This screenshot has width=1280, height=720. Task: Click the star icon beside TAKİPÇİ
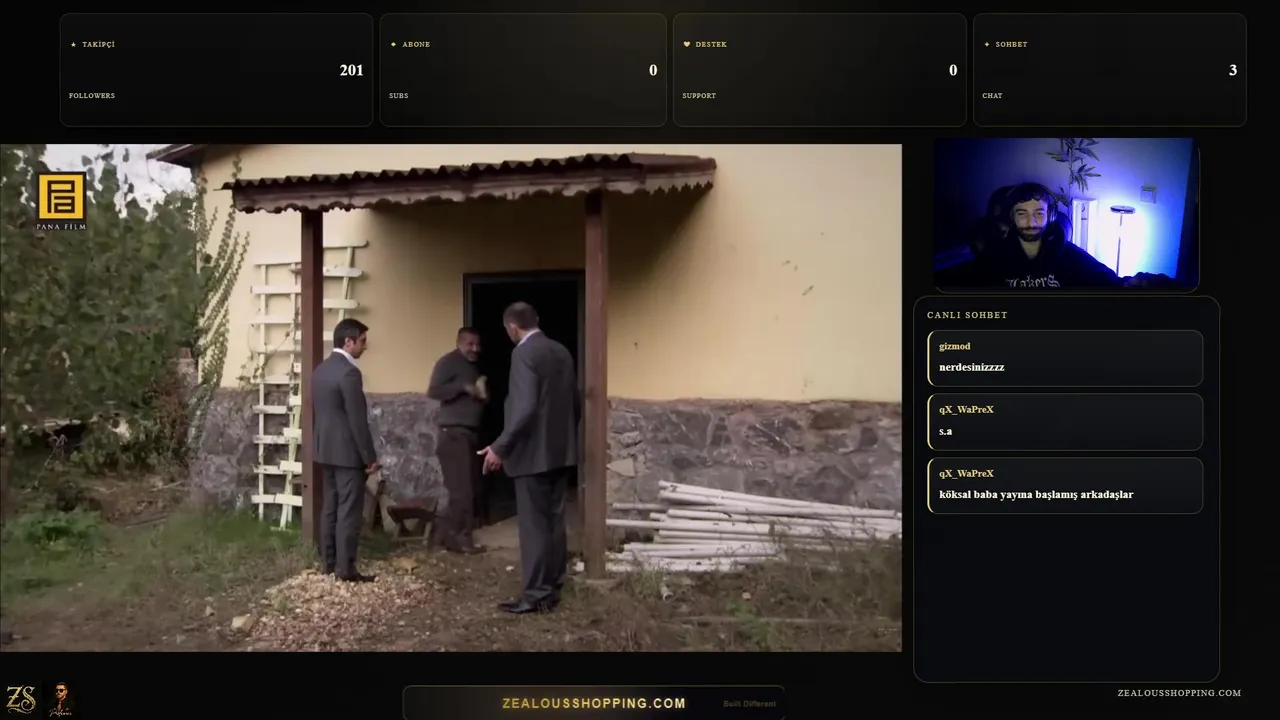coord(73,44)
